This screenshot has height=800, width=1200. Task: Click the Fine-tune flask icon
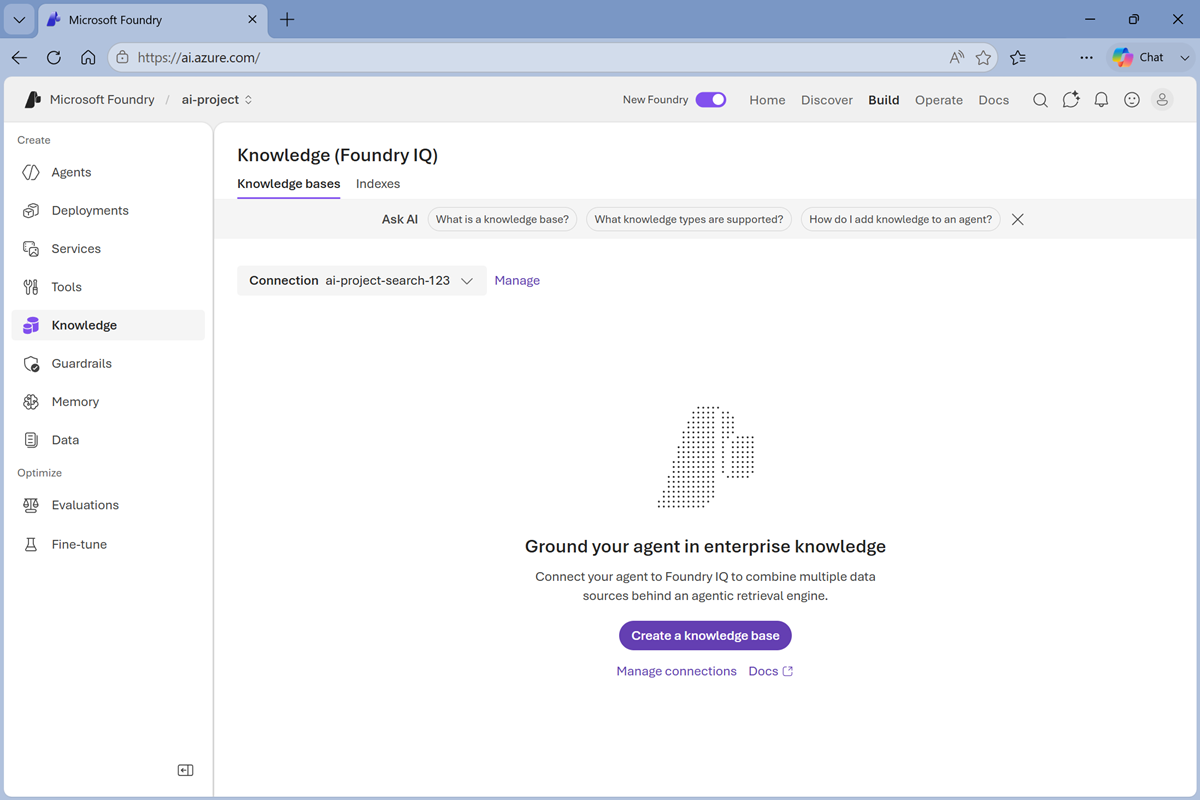tap(31, 544)
